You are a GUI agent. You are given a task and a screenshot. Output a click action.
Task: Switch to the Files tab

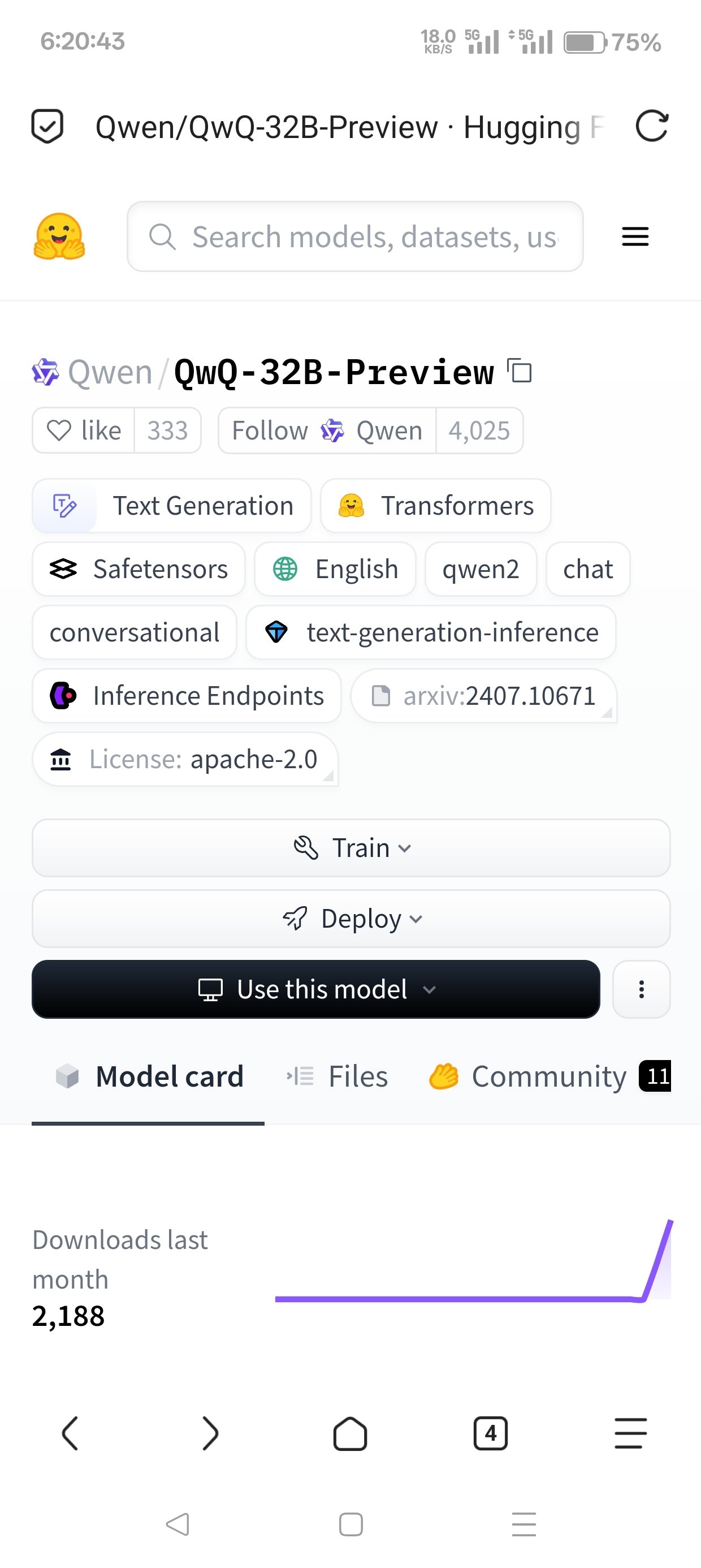click(x=337, y=1077)
